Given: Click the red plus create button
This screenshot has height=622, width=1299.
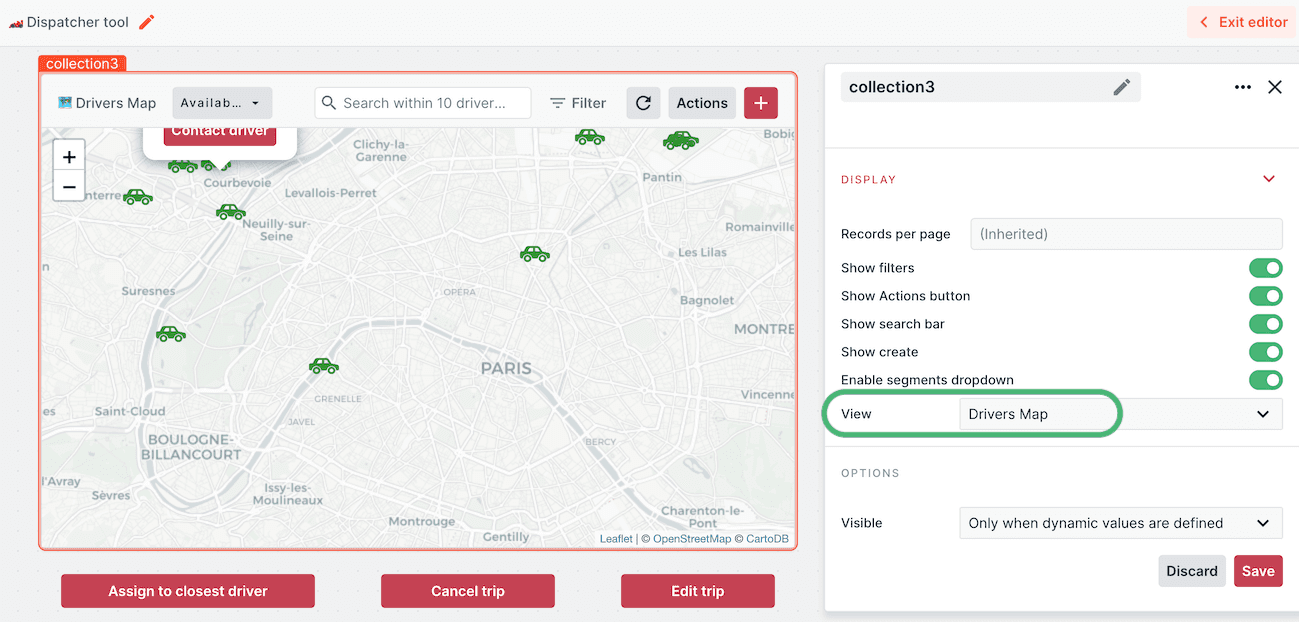Looking at the screenshot, I should [761, 103].
